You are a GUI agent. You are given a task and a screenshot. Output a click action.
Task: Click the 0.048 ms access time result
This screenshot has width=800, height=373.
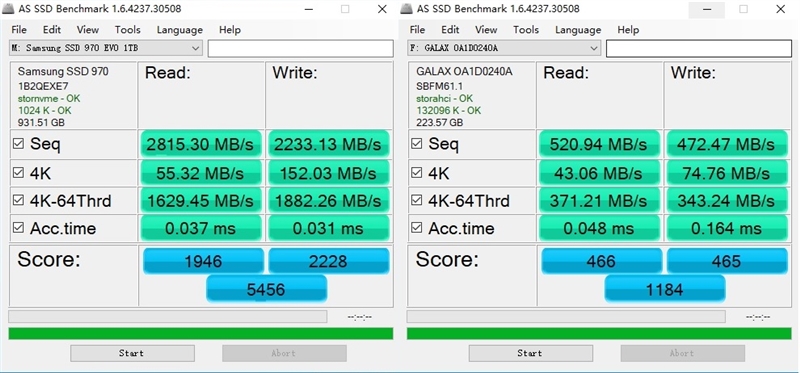[x=599, y=228]
